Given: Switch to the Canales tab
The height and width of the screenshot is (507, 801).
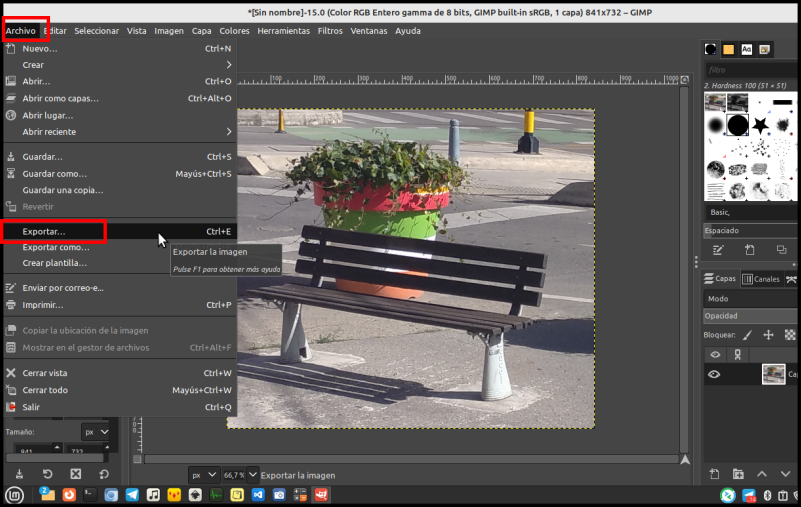Looking at the screenshot, I should pyautogui.click(x=761, y=279).
